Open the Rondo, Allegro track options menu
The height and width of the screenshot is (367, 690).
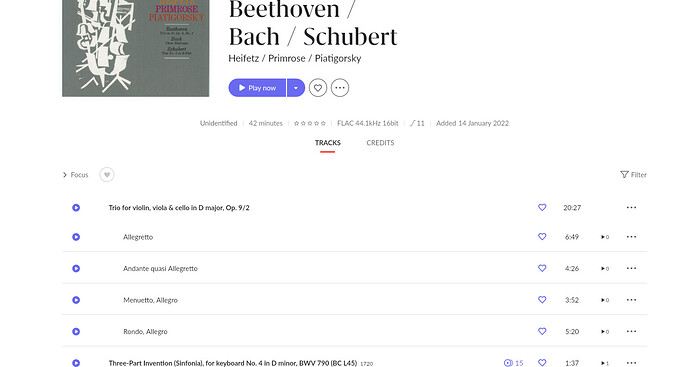[x=631, y=331]
